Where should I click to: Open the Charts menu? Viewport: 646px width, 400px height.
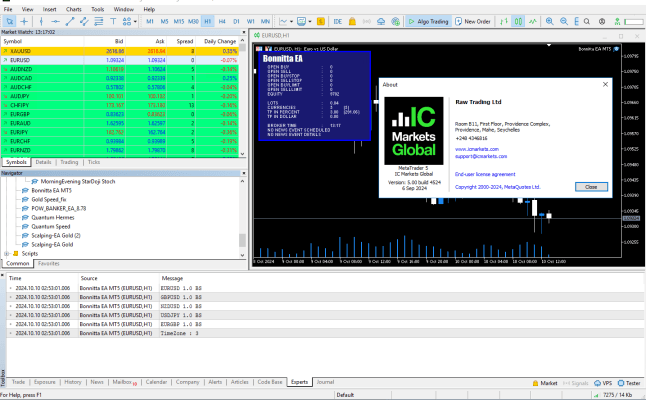pyautogui.click(x=73, y=7)
